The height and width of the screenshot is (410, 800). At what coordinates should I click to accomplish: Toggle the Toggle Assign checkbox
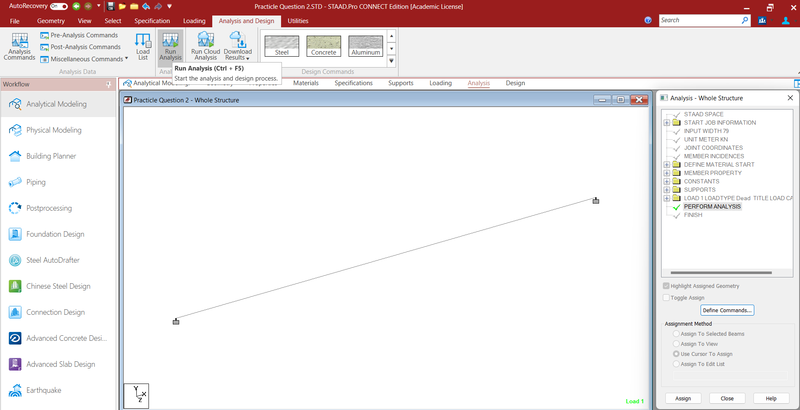[666, 298]
